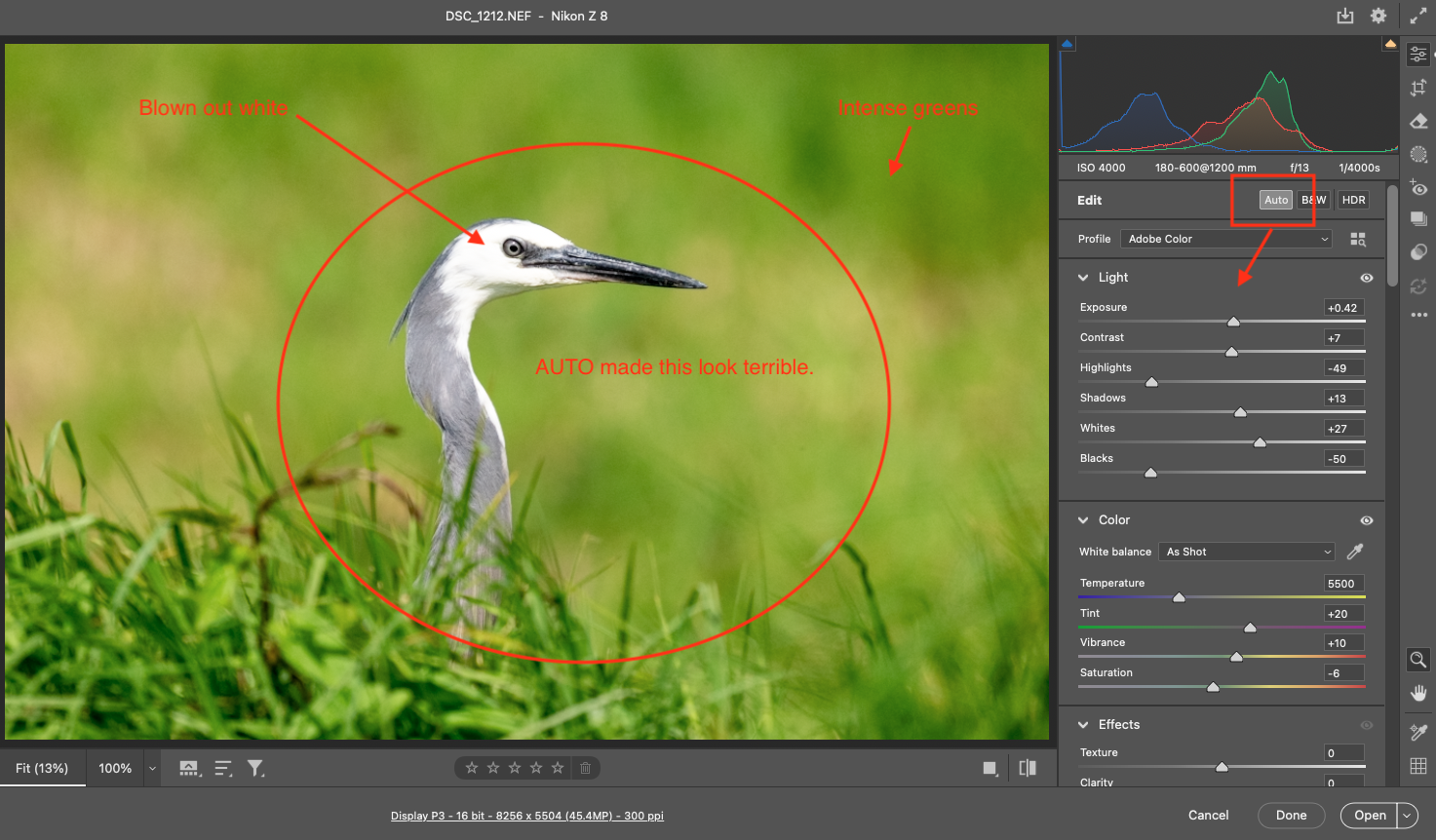Screen dimensions: 1436x840
Task: Select the Crop and Rotate tool
Action: coord(1418,88)
